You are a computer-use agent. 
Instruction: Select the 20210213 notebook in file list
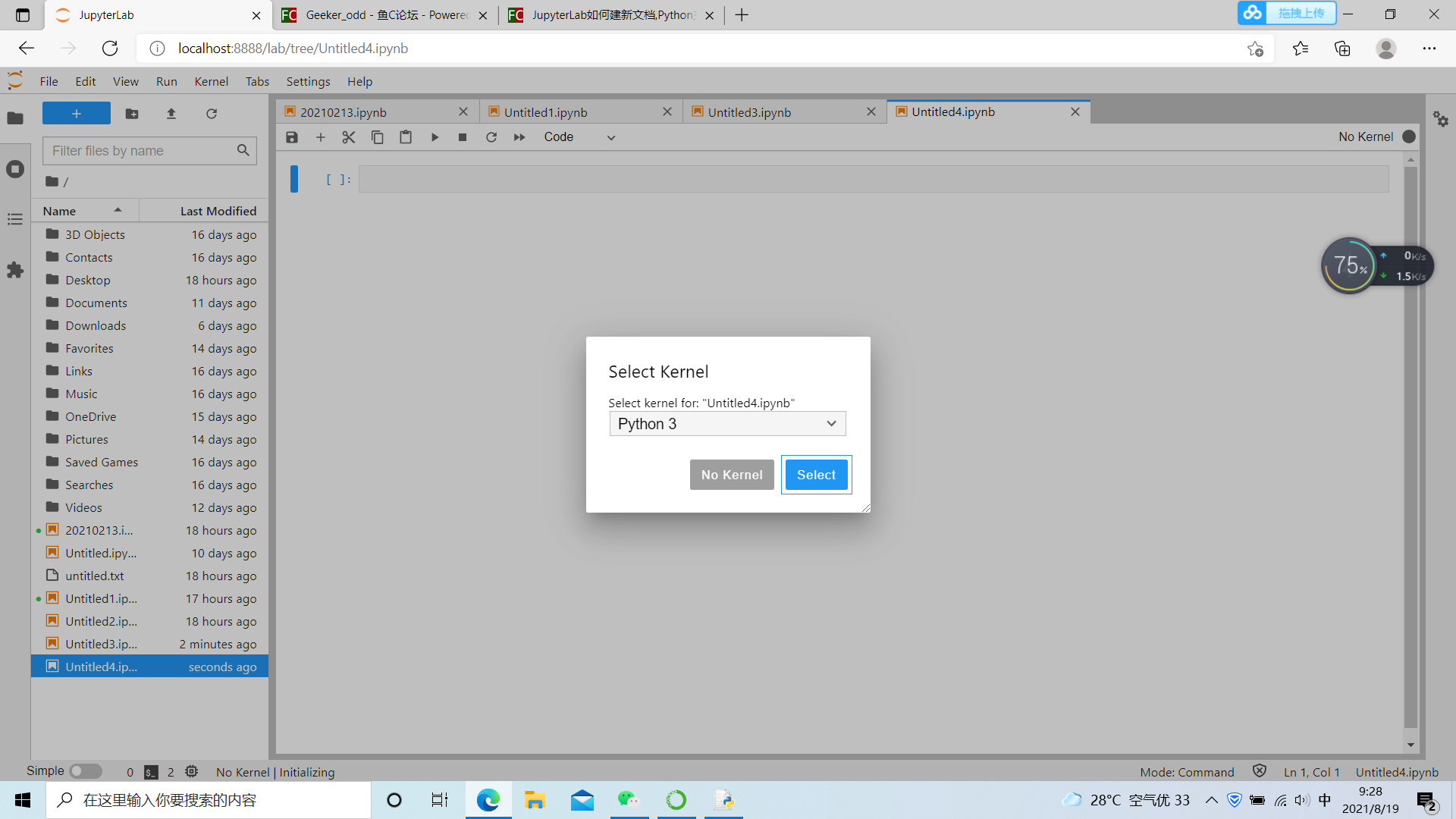149,530
